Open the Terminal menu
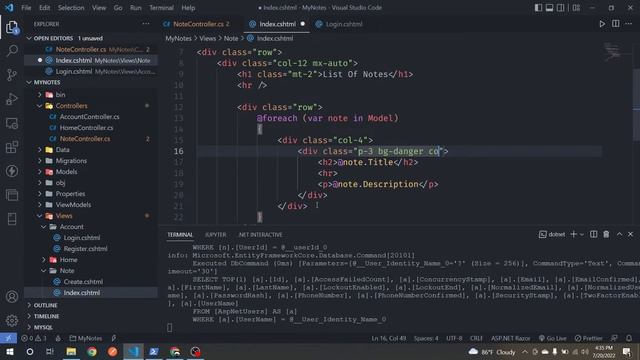The image size is (640, 360). tap(161, 8)
